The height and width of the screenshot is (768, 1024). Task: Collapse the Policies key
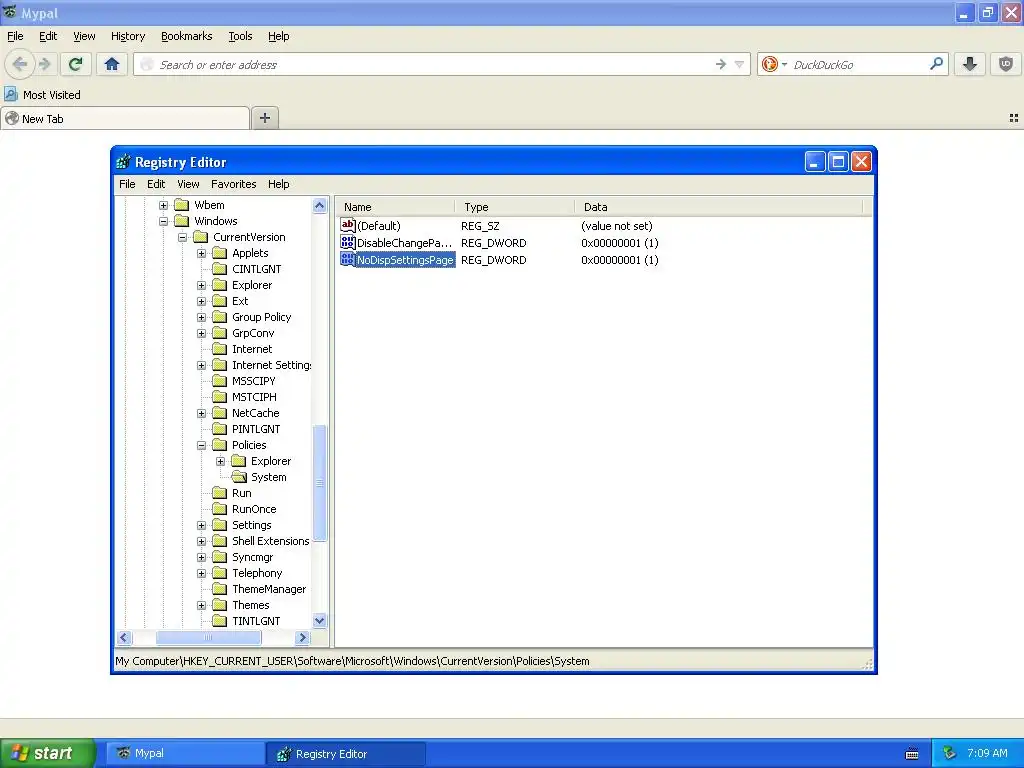click(201, 445)
